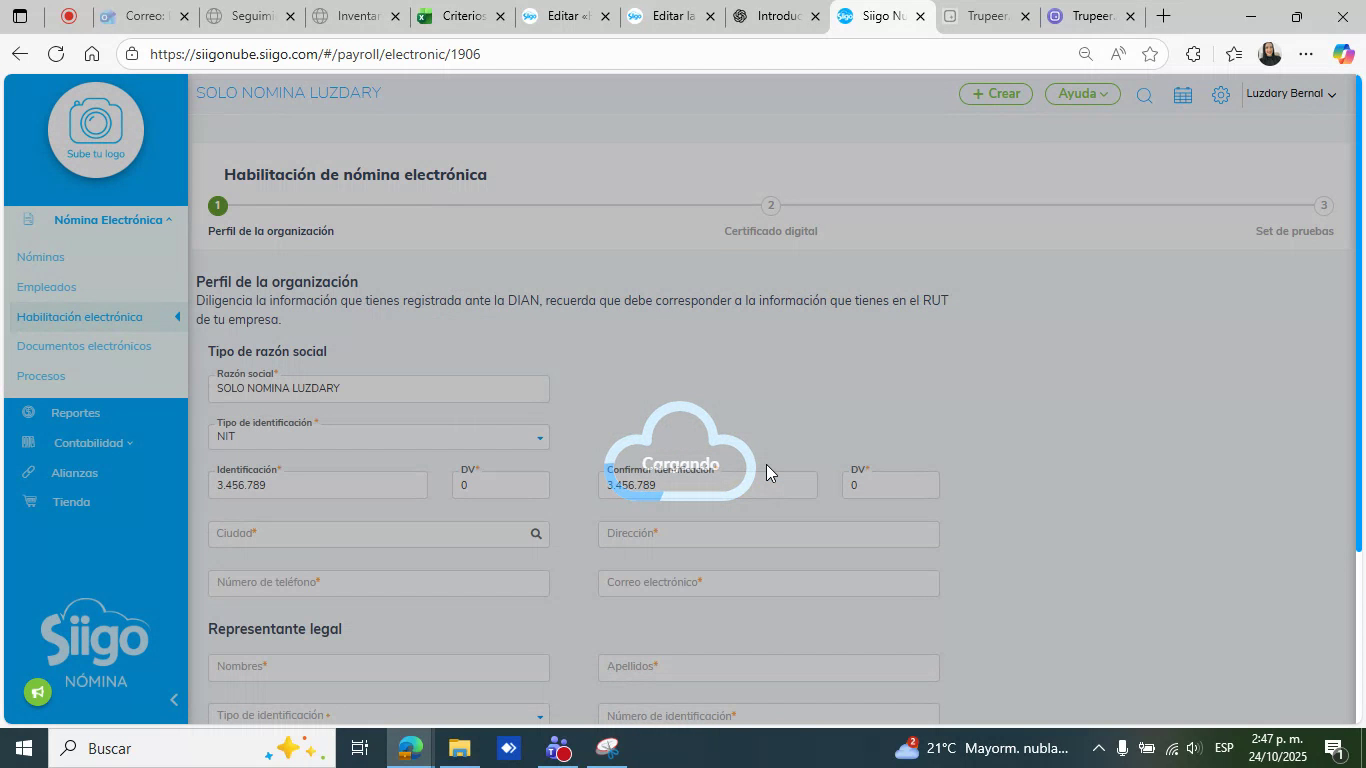Open the Windows Start menu
1366x768 pixels.
(x=22, y=748)
